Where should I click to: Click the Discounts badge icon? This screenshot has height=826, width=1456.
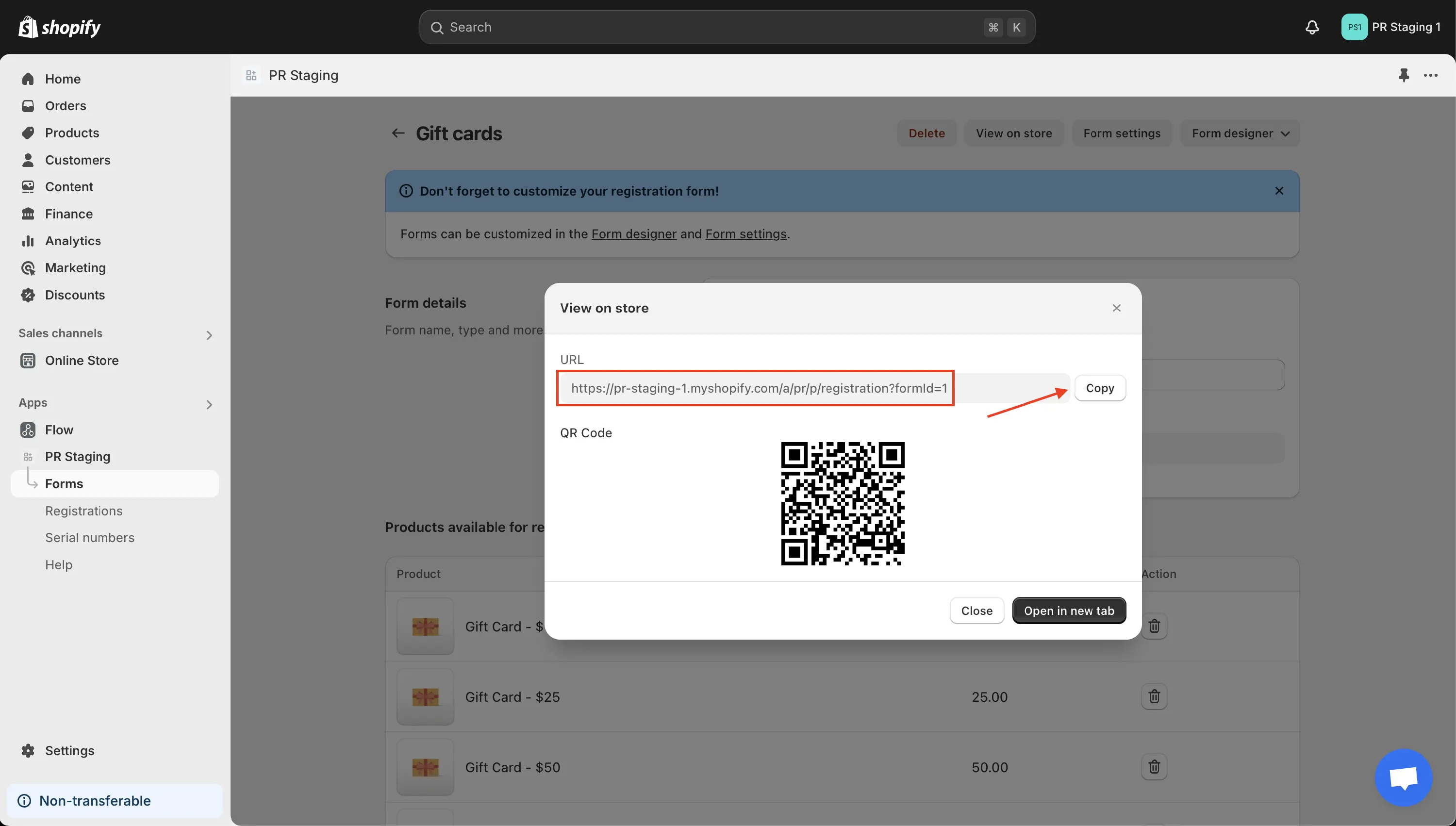click(28, 295)
